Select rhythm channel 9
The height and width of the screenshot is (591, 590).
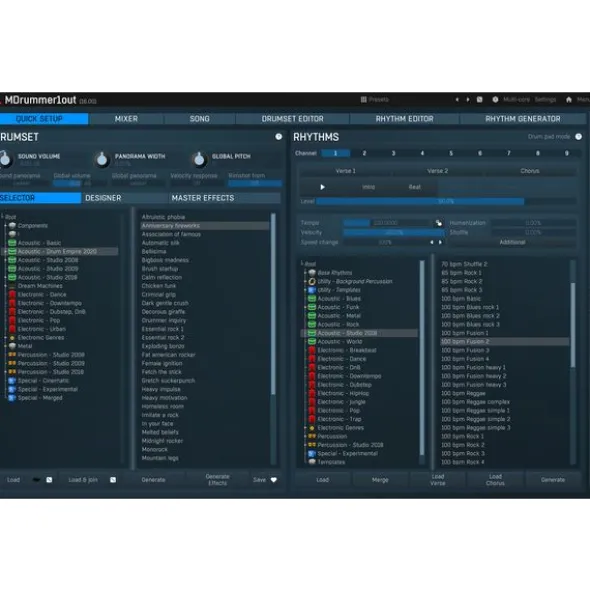point(567,153)
